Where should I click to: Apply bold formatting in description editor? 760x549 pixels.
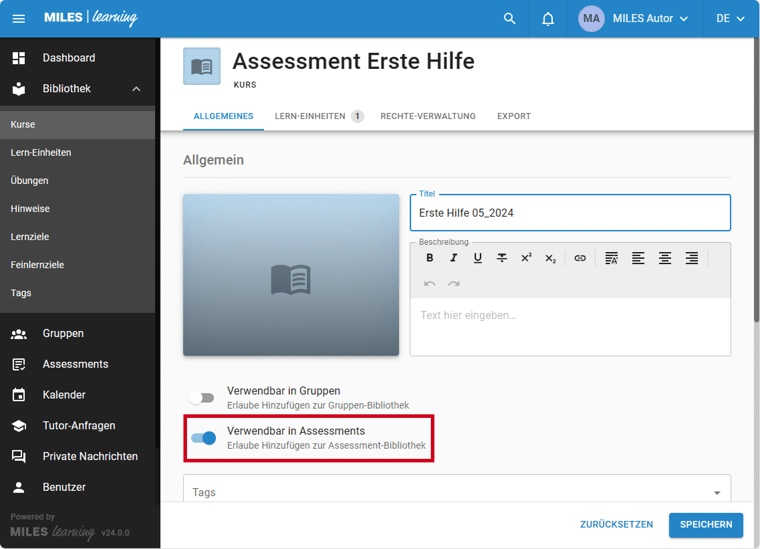coord(430,258)
